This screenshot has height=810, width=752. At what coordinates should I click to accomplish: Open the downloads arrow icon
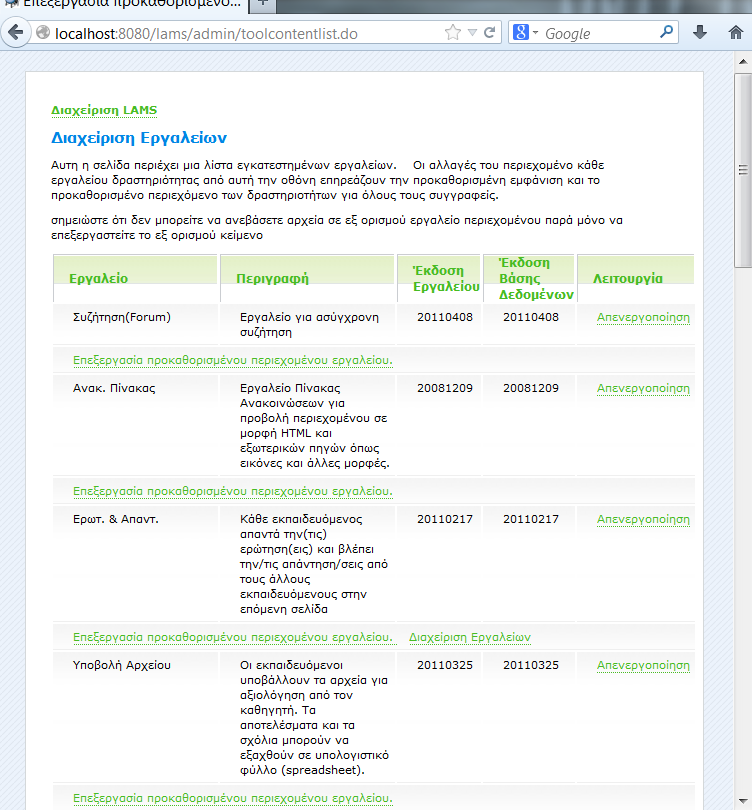pyautogui.click(x=700, y=33)
